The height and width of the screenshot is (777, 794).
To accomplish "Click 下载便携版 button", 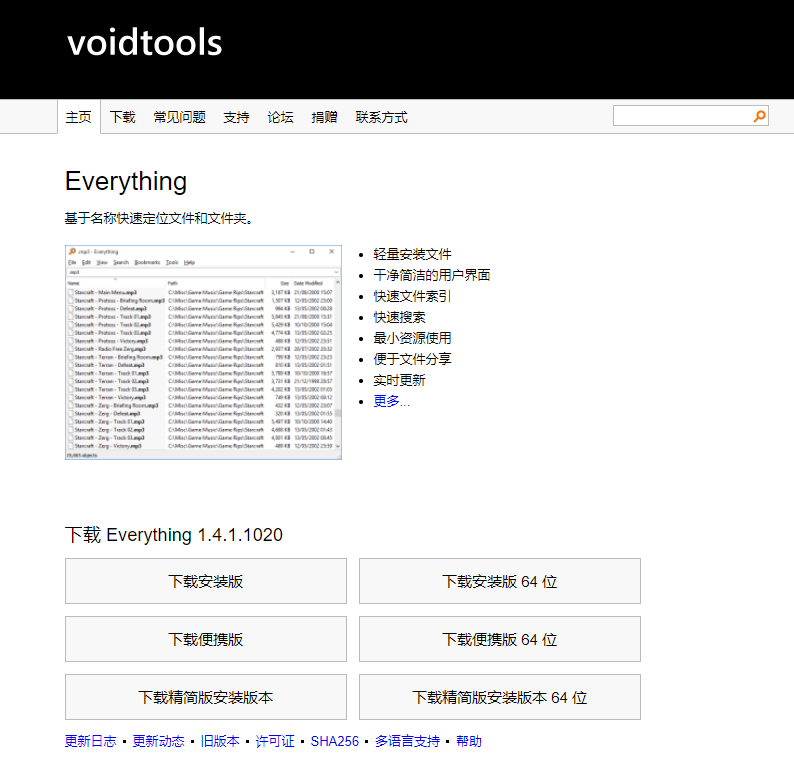I will (206, 639).
